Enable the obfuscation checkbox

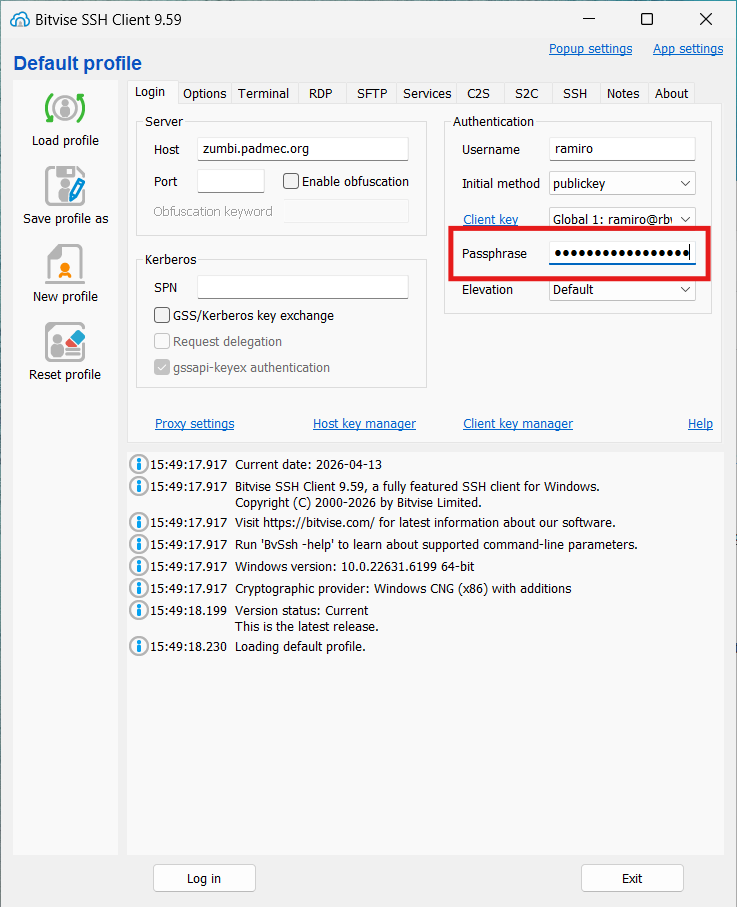point(291,181)
